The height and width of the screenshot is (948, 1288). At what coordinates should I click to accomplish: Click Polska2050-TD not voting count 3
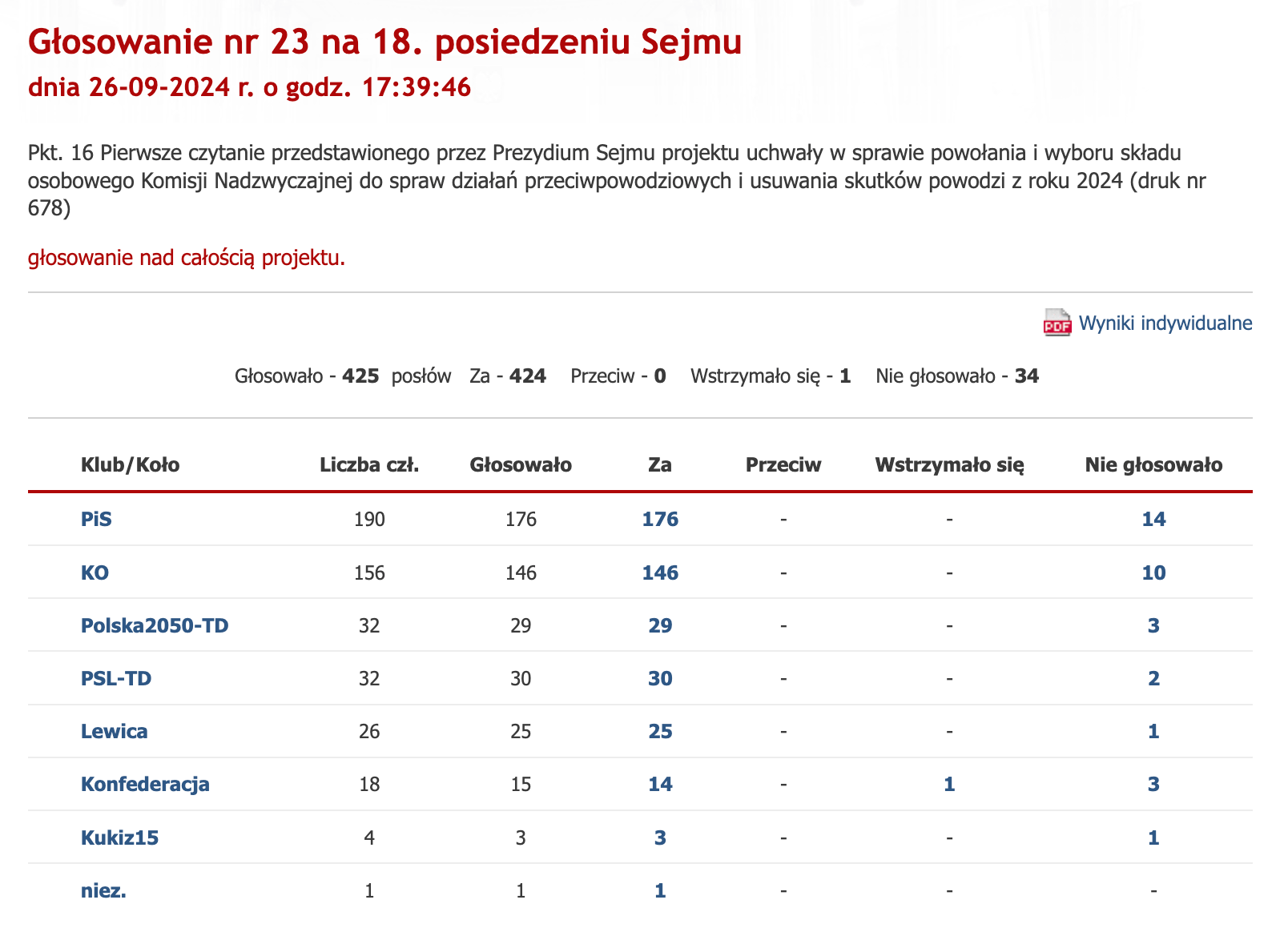pos(1153,625)
